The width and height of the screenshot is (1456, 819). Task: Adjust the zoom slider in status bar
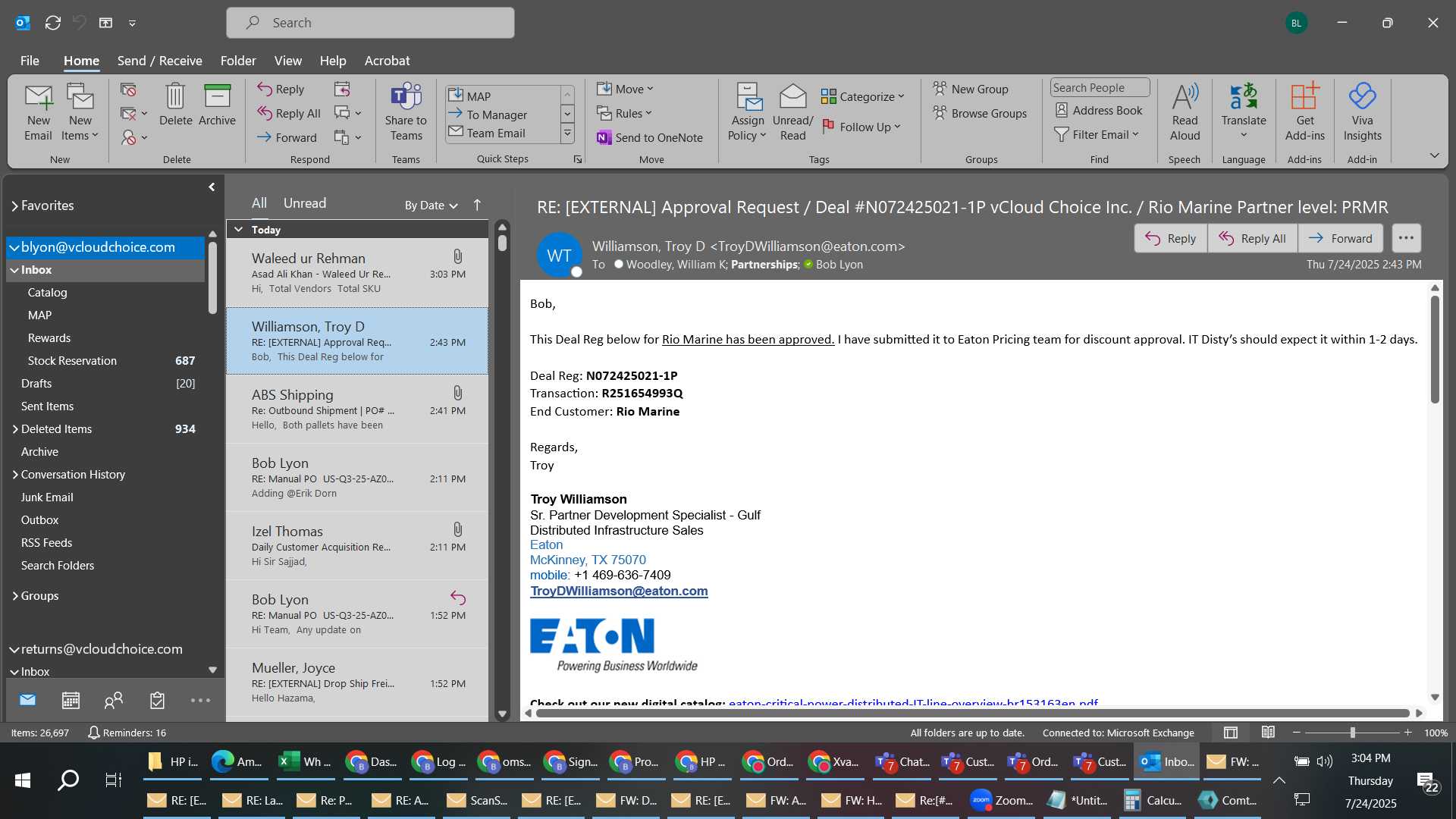[1352, 733]
